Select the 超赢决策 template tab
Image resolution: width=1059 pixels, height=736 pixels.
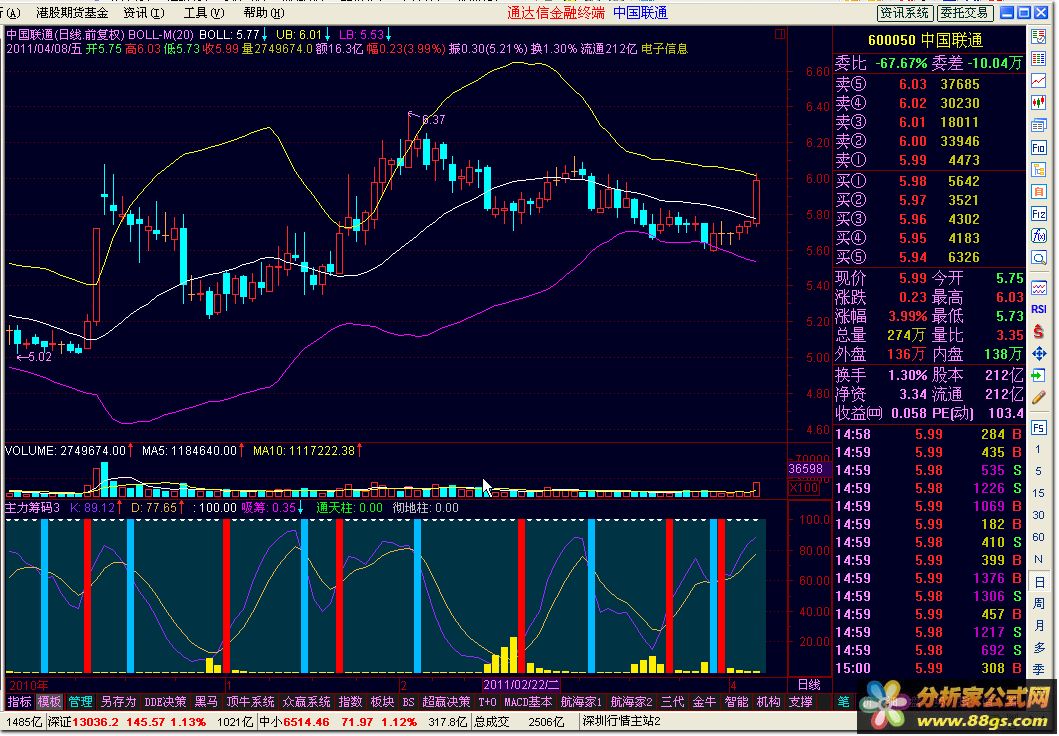[x=446, y=702]
